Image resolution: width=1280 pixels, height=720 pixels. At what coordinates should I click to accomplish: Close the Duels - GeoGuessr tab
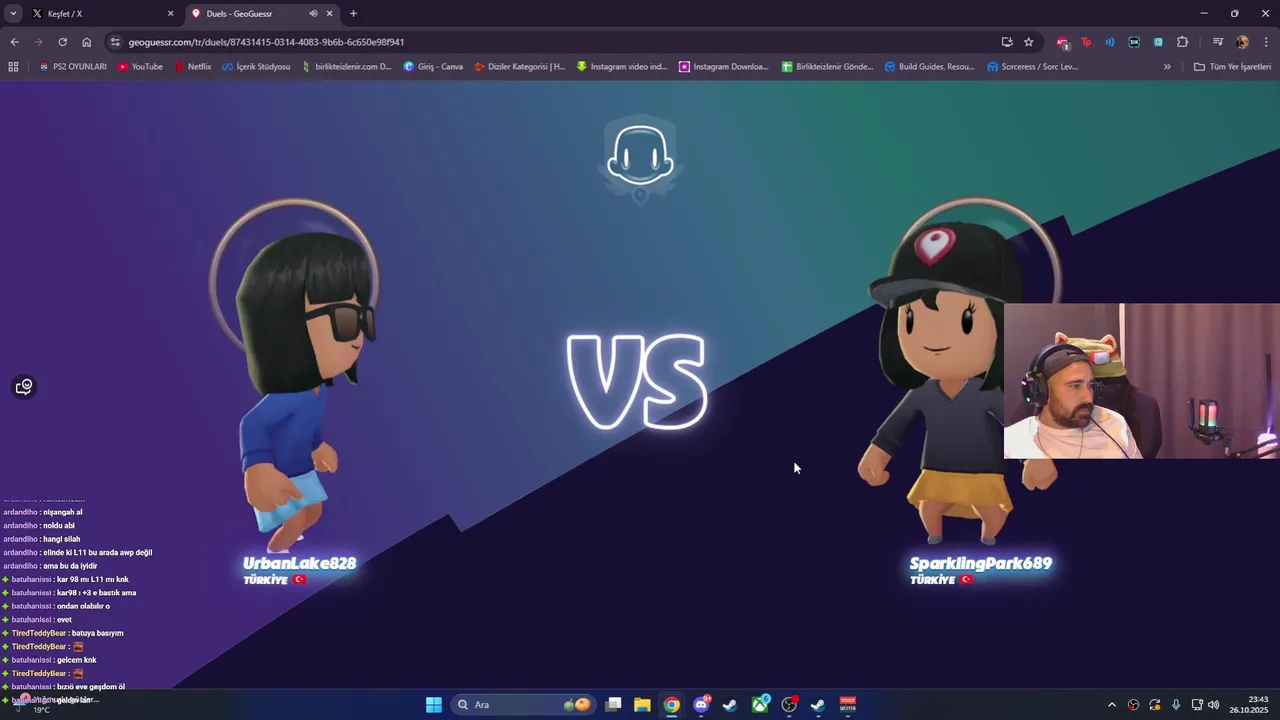point(329,14)
